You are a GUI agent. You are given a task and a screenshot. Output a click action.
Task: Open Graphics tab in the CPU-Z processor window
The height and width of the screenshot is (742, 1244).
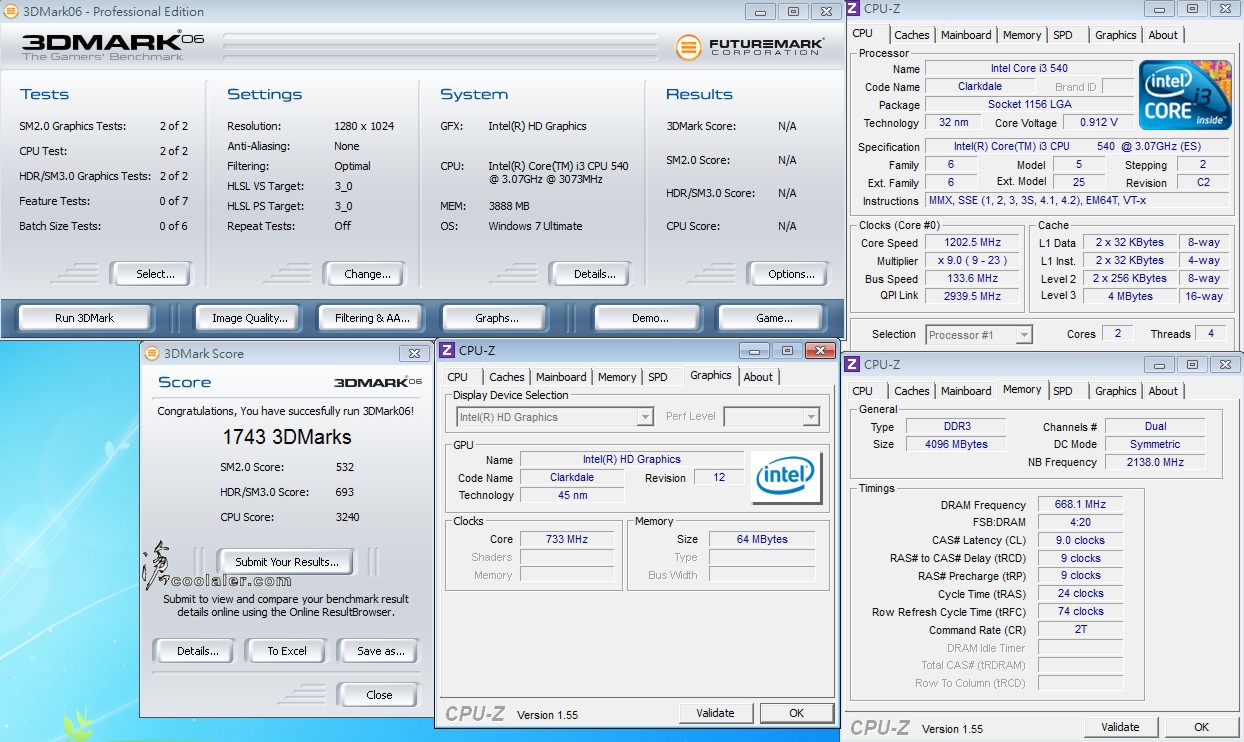click(1116, 35)
